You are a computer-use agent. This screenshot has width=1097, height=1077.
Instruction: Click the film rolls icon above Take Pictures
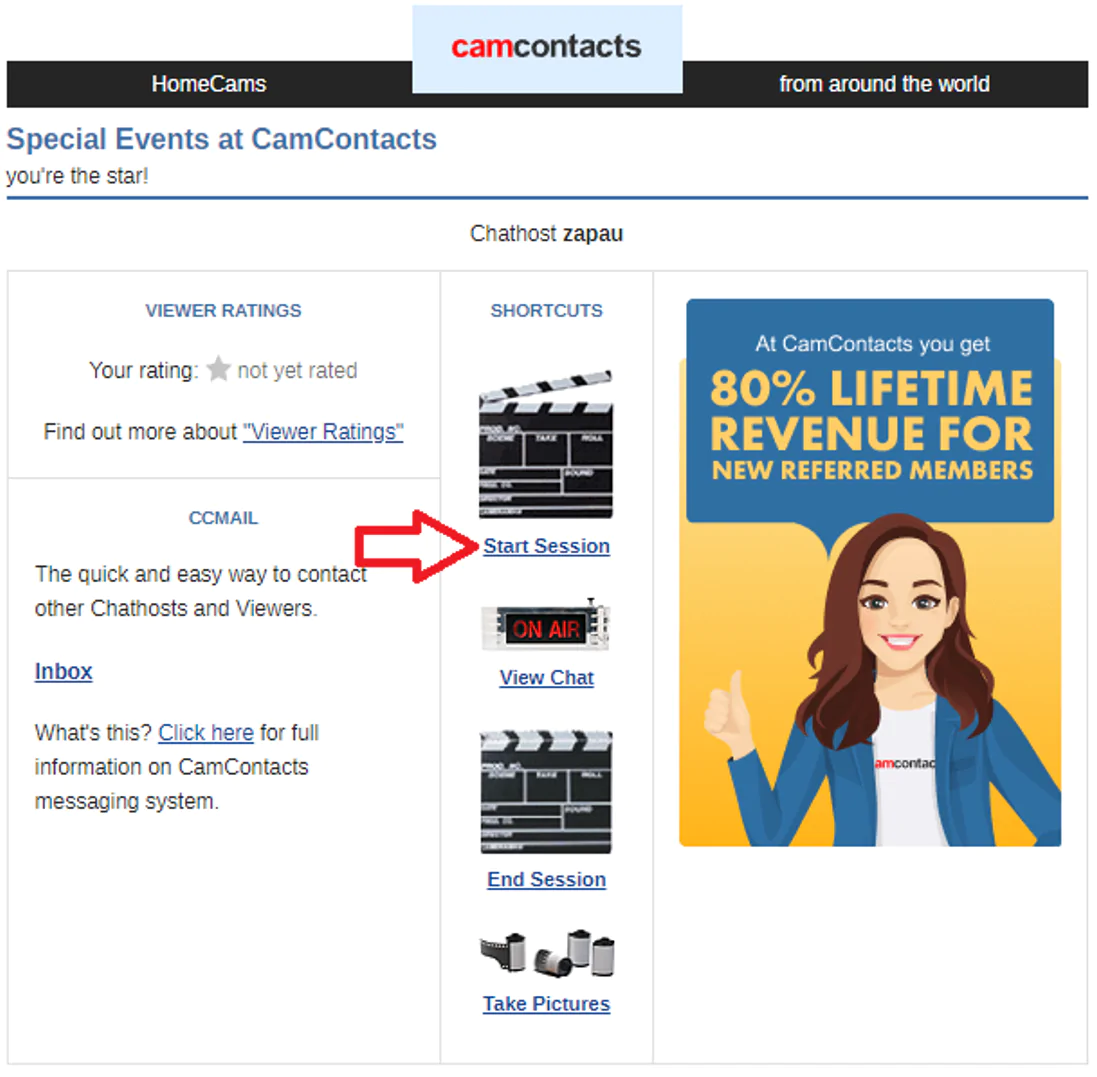(x=547, y=953)
